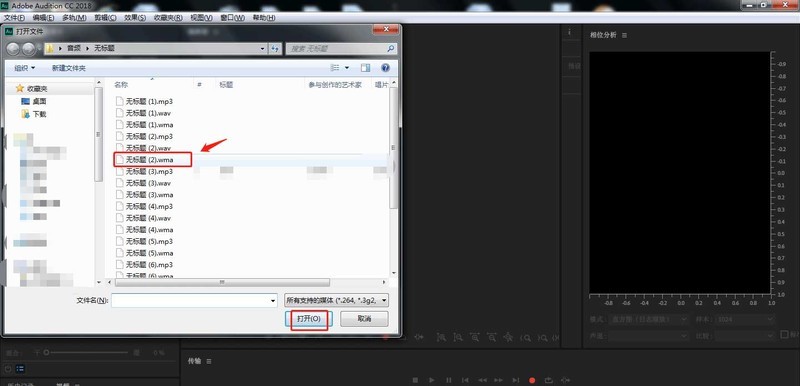This screenshot has width=800, height=386.
Task: Click the horizontal scrollbar of file list
Action: click(222, 282)
